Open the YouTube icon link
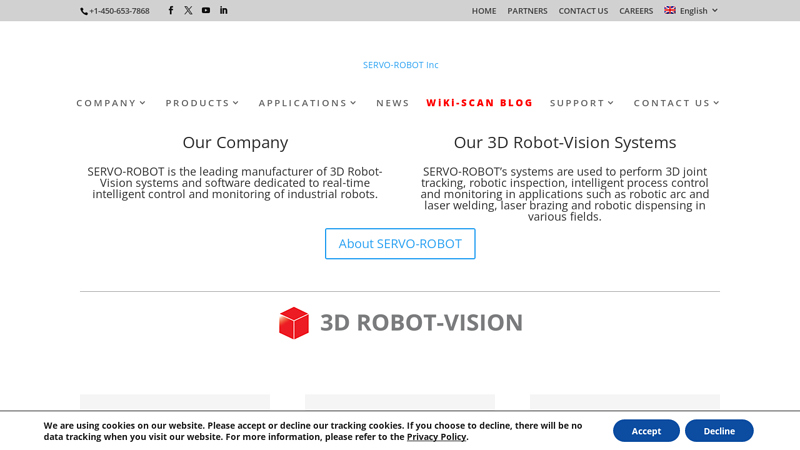 (206, 10)
